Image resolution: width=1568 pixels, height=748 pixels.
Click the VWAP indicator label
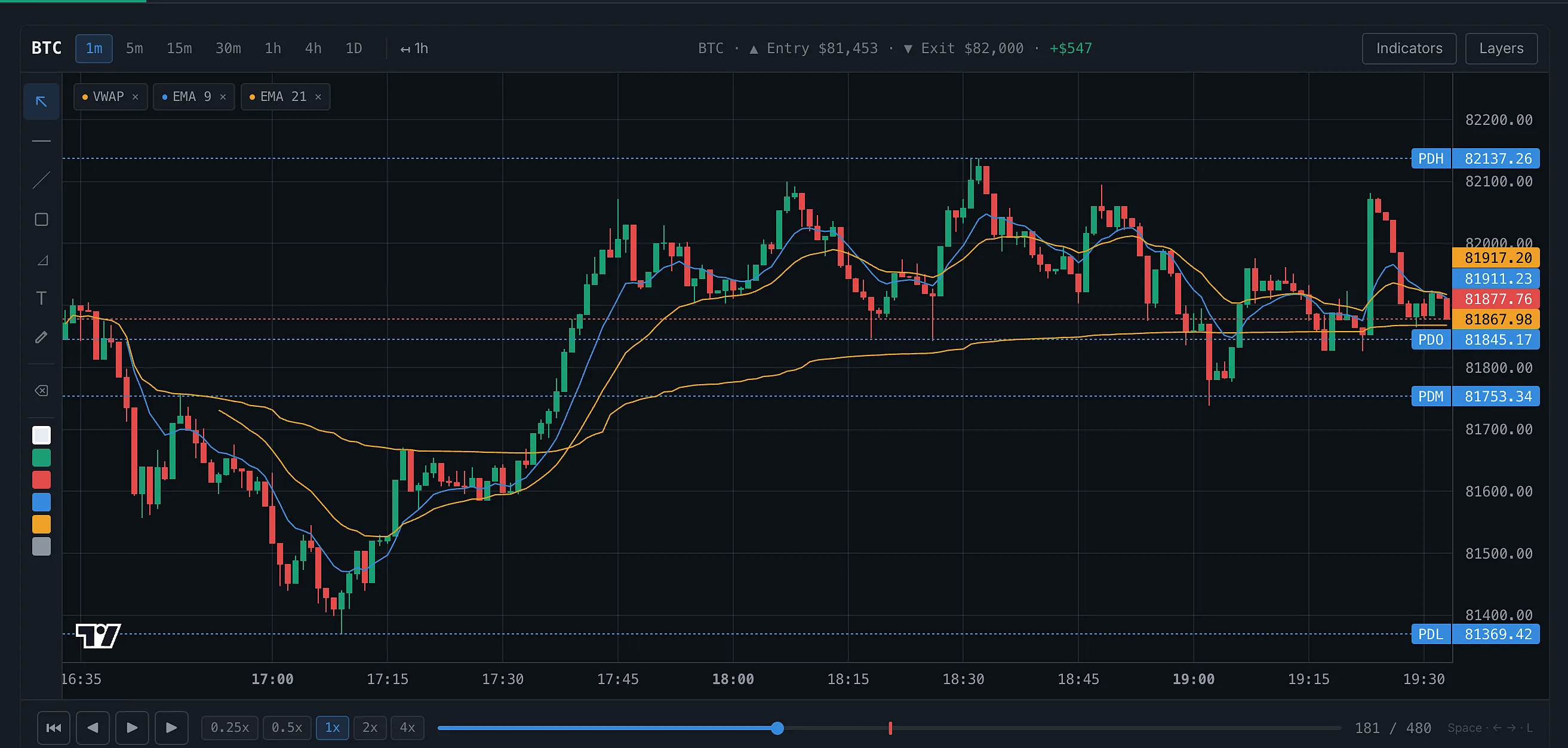point(107,97)
